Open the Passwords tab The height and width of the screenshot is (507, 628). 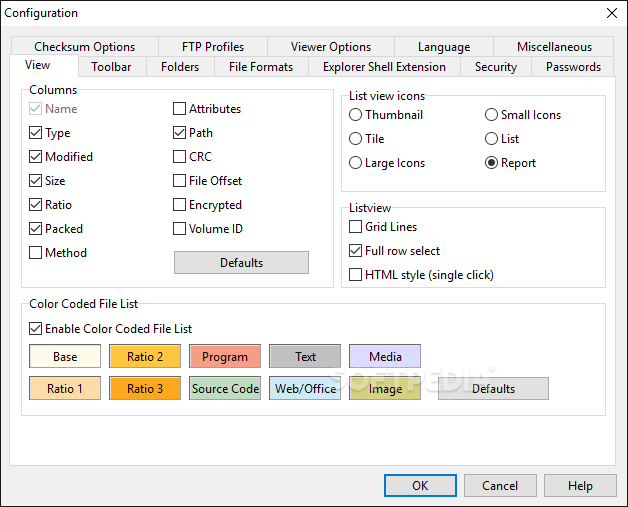pos(573,66)
